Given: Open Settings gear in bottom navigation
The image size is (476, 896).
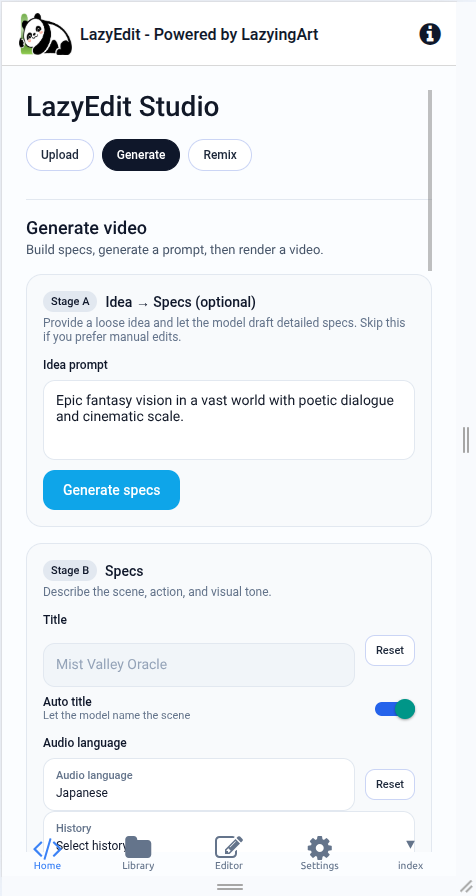Looking at the screenshot, I should point(319,854).
